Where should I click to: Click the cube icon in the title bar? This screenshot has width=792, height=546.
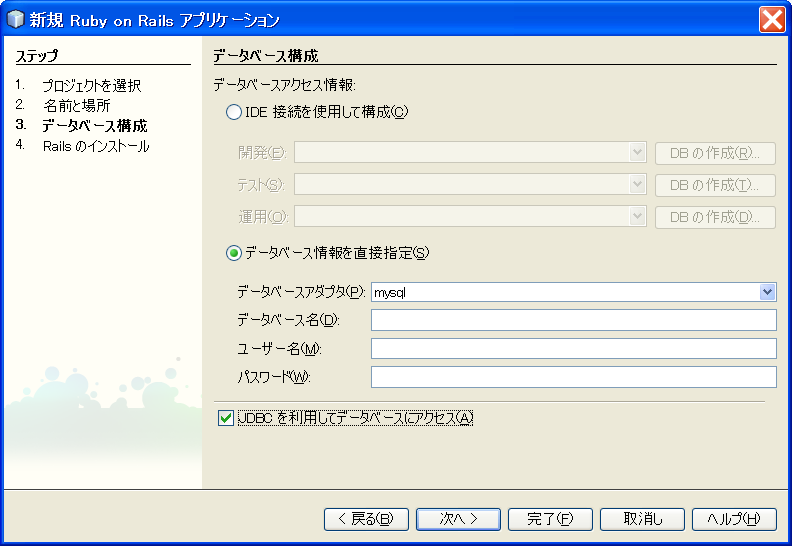pyautogui.click(x=16, y=19)
